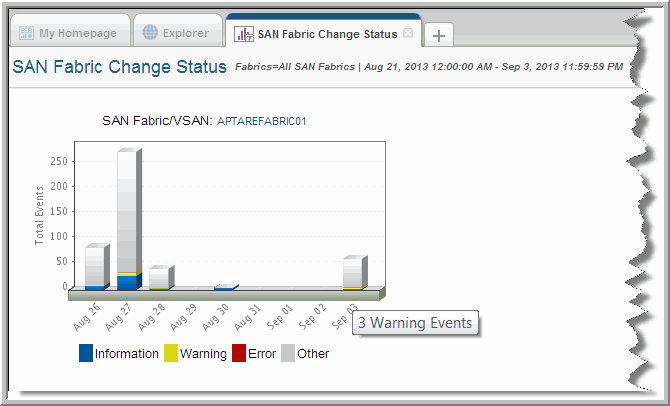Click the Sep 03 bar in chart
Viewport: 670px width, 406px height.
point(352,273)
